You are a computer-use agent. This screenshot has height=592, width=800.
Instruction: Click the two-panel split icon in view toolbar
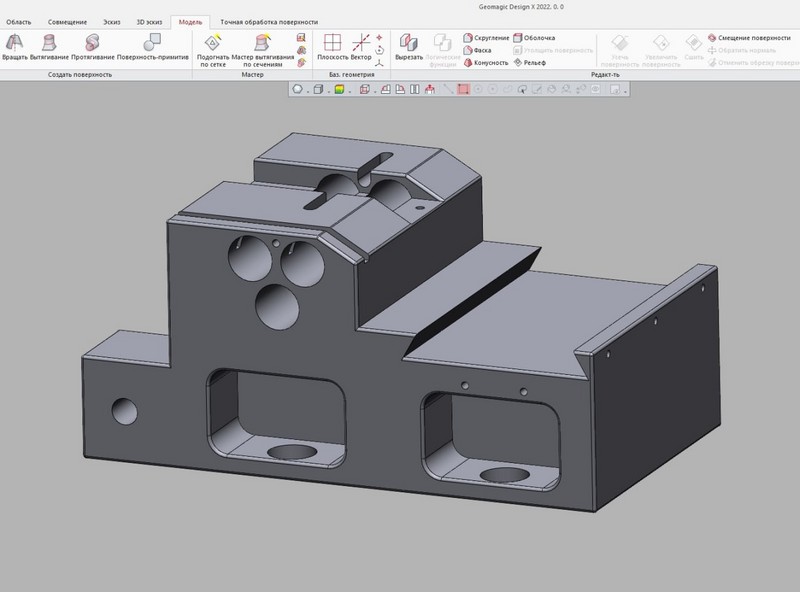[x=415, y=89]
